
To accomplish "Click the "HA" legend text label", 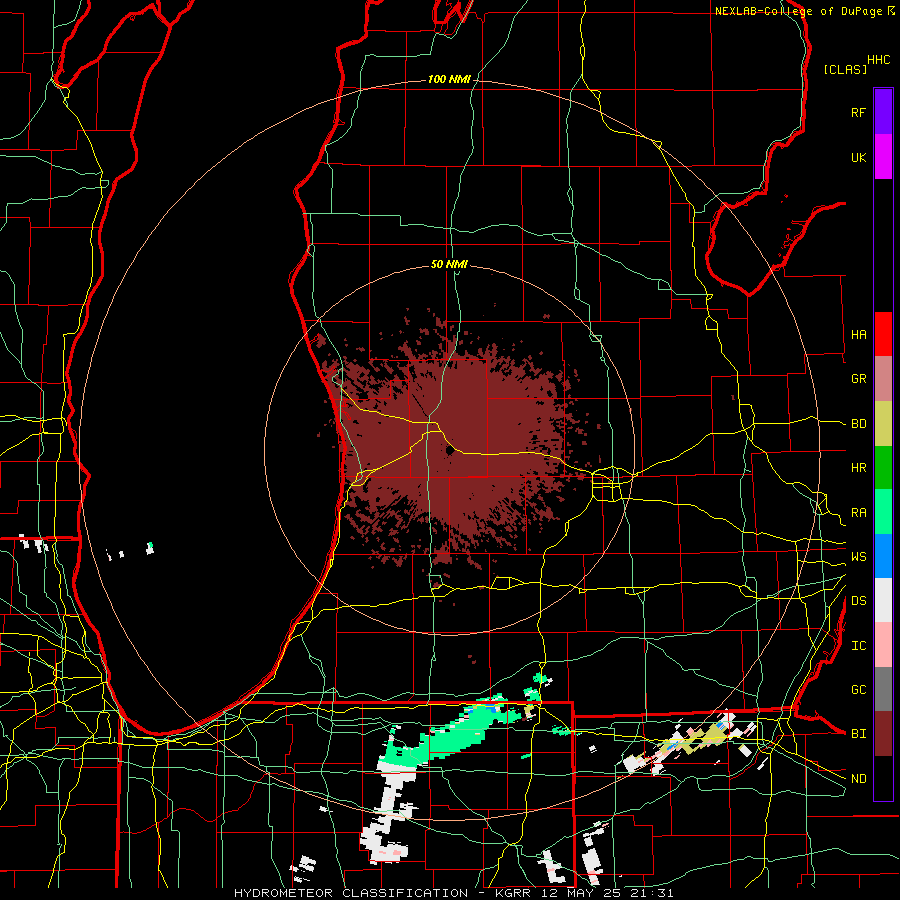I will (859, 334).
